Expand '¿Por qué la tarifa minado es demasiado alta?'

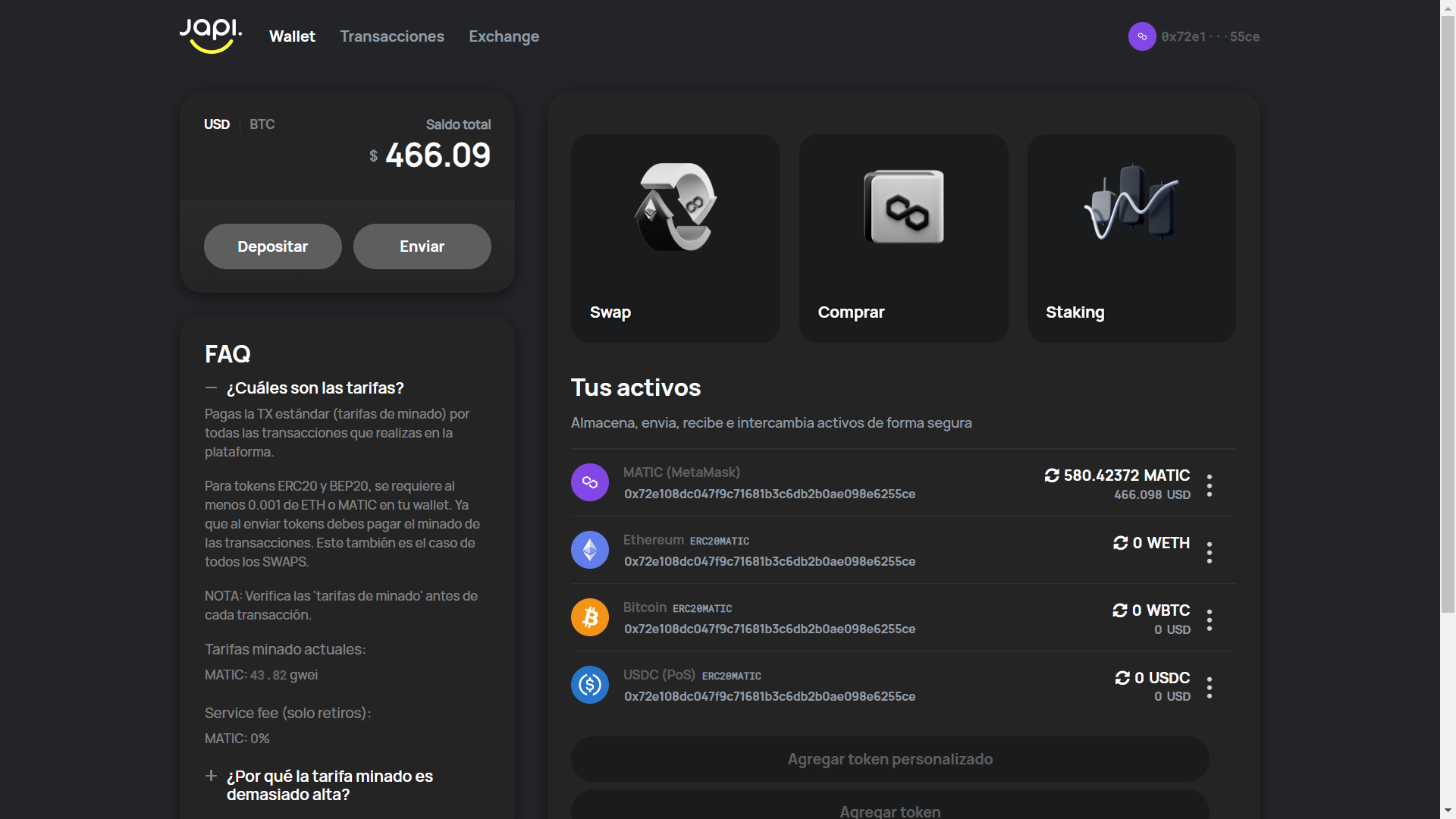tap(329, 785)
